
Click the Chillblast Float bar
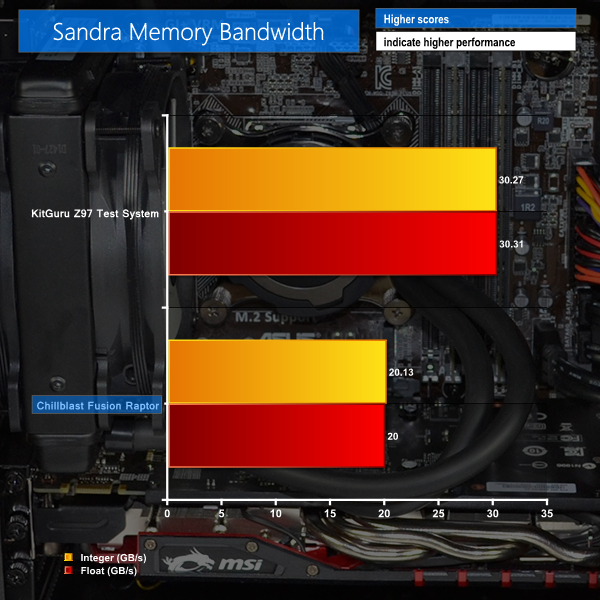[277, 436]
